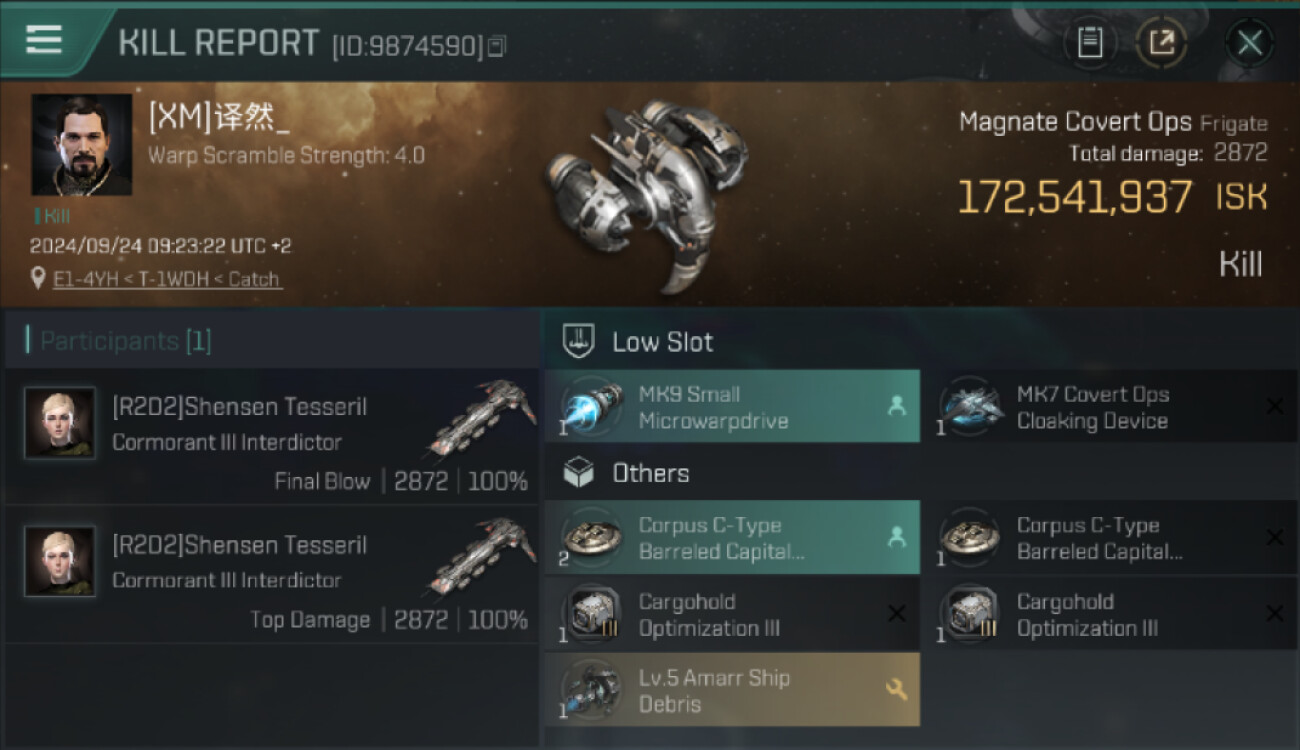Close the kill report window

tap(1249, 42)
